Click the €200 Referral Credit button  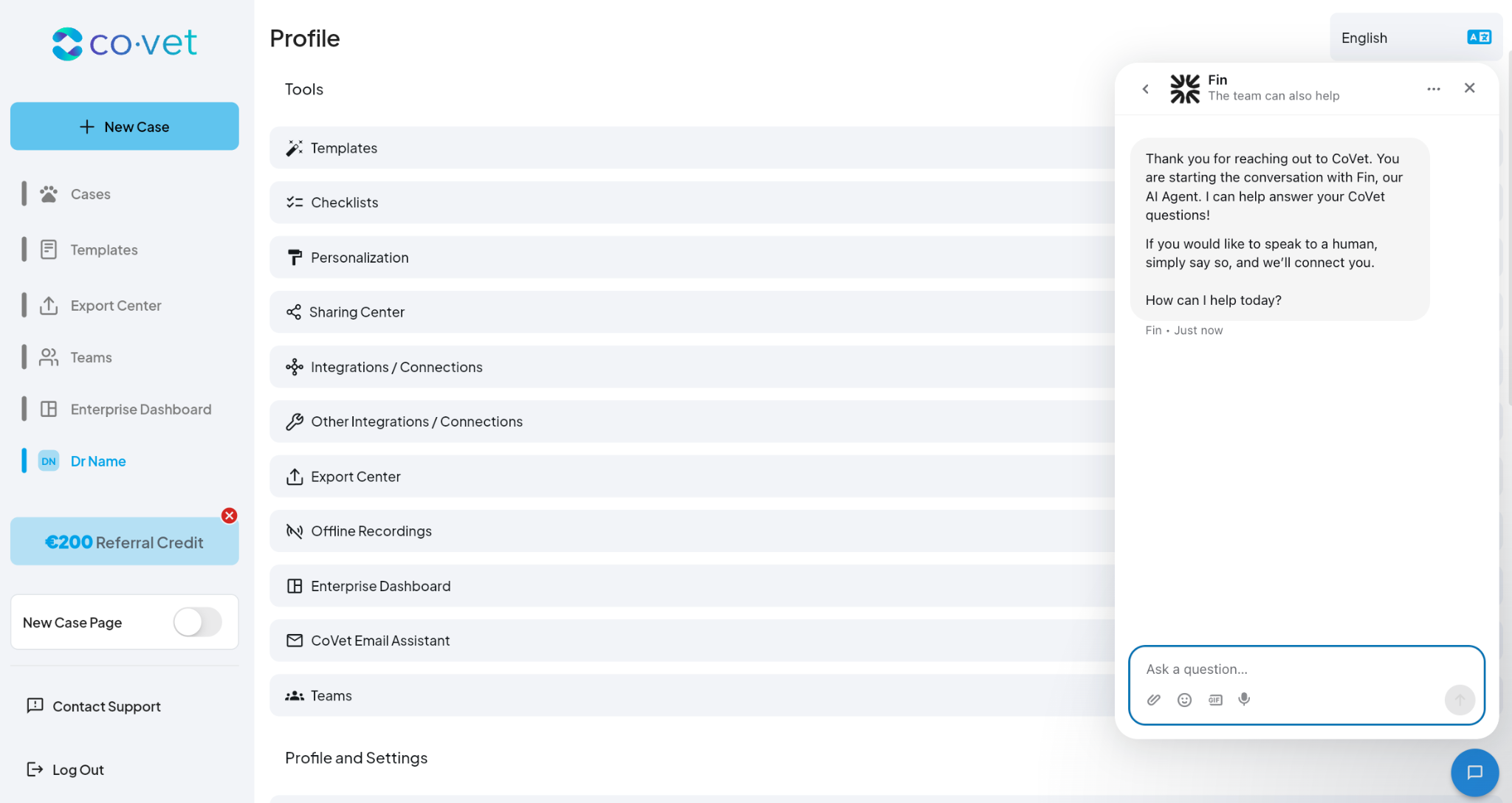click(x=125, y=542)
